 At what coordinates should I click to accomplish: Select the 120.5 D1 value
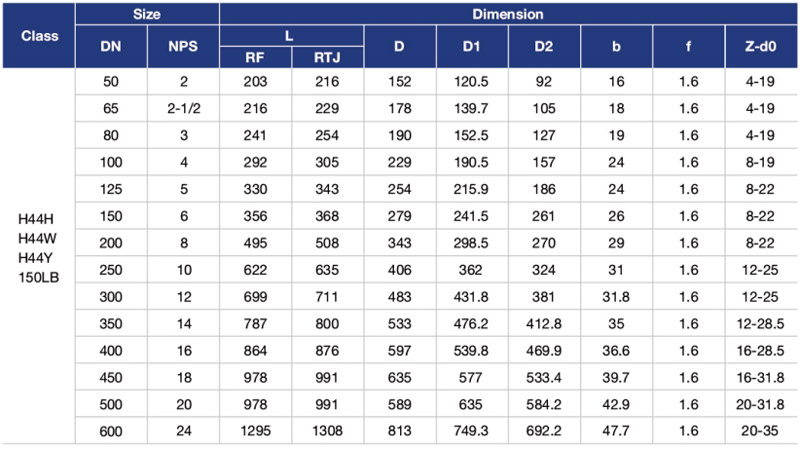(x=471, y=82)
